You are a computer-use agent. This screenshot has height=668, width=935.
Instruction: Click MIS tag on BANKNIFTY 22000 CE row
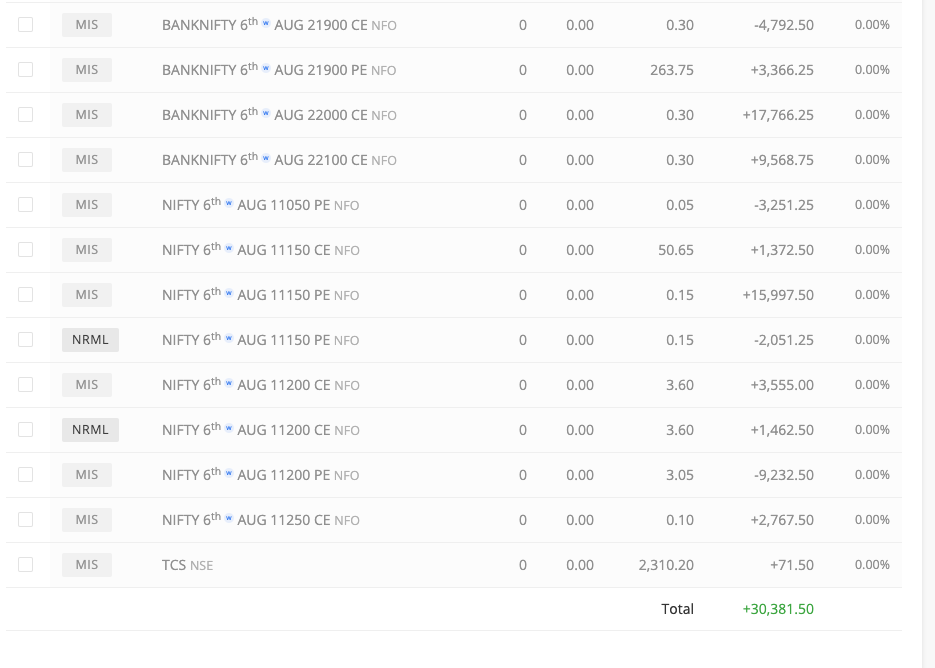coord(87,115)
